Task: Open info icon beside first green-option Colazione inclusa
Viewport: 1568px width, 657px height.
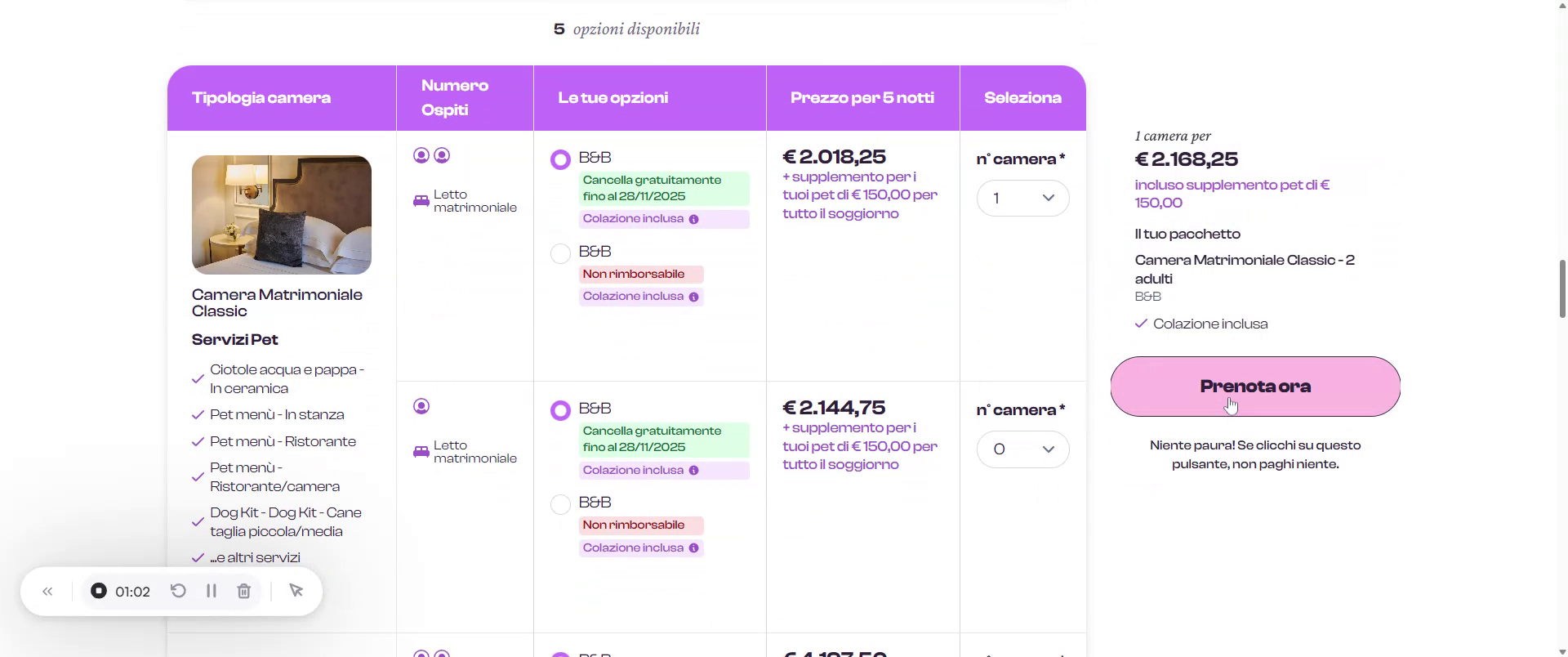Action: (x=693, y=219)
